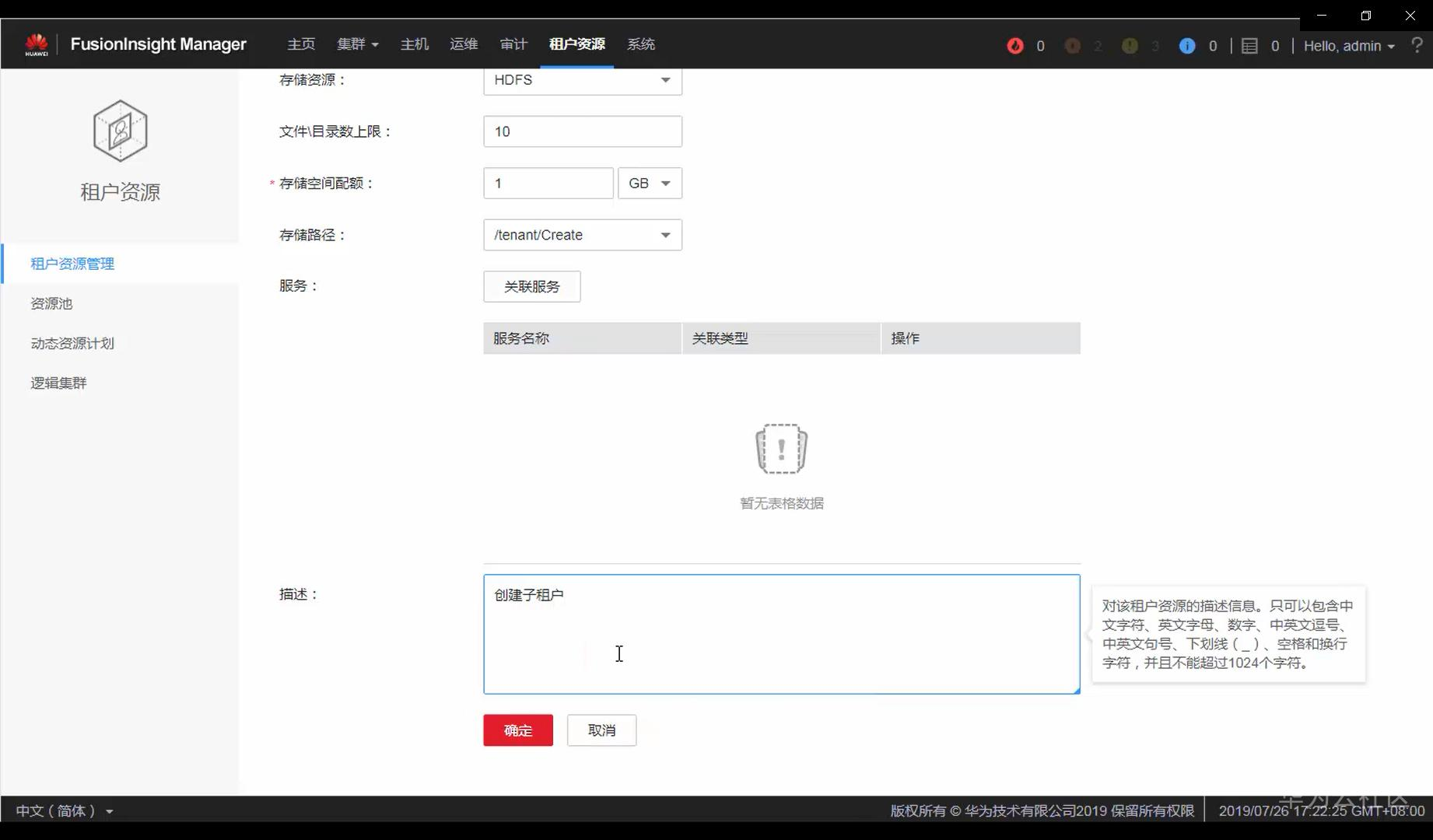The height and width of the screenshot is (840, 1433).
Task: Click the date and time status text
Action: tap(1321, 810)
